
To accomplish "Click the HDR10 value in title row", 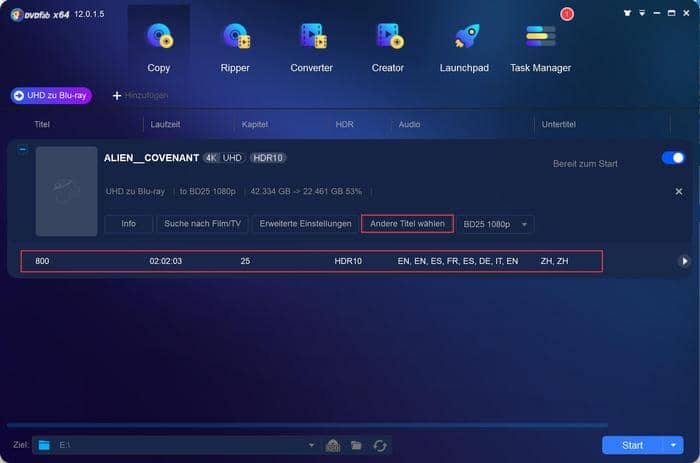I will (348, 261).
